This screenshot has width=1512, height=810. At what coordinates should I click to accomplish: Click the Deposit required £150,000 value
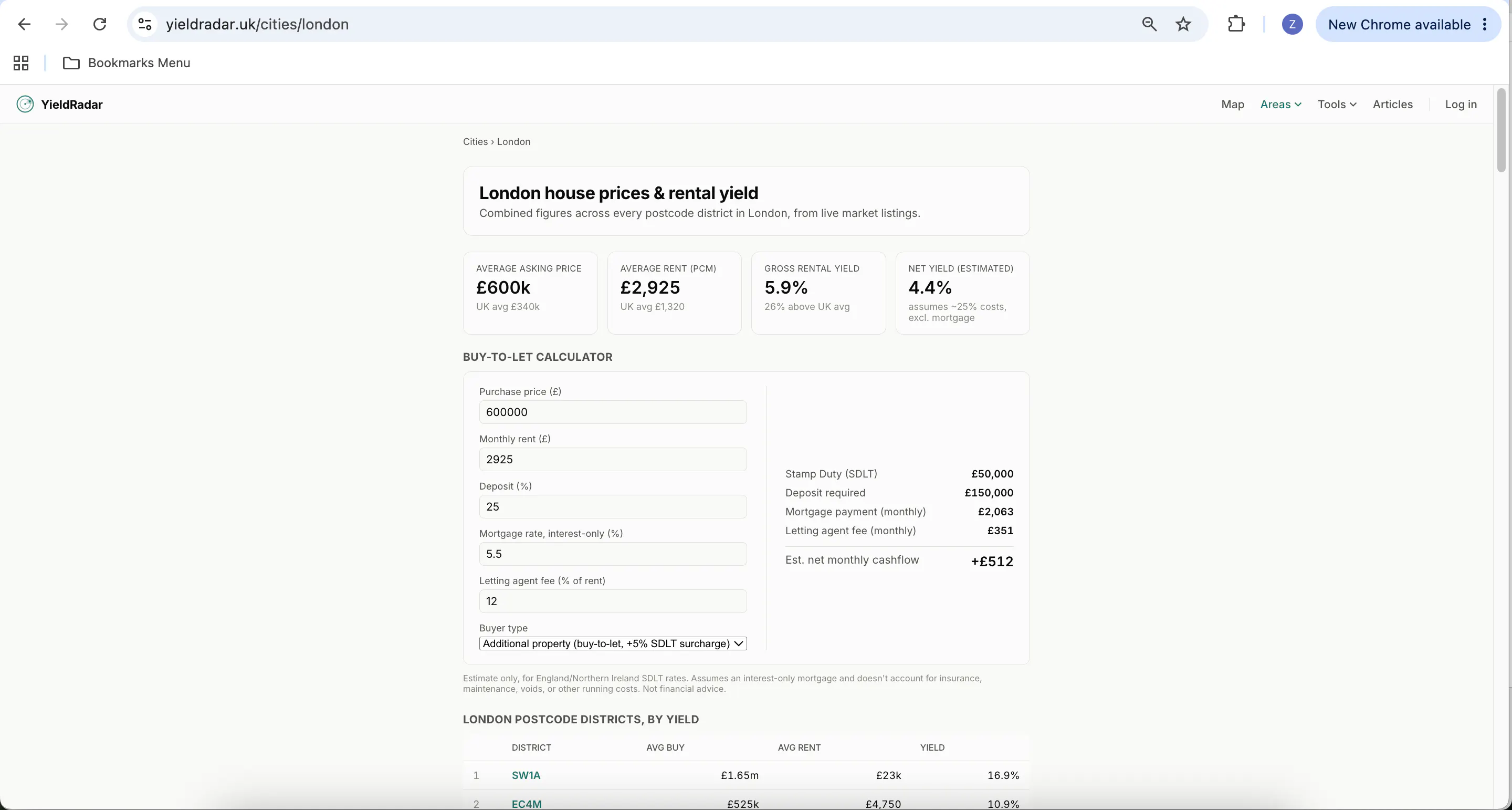[989, 493]
